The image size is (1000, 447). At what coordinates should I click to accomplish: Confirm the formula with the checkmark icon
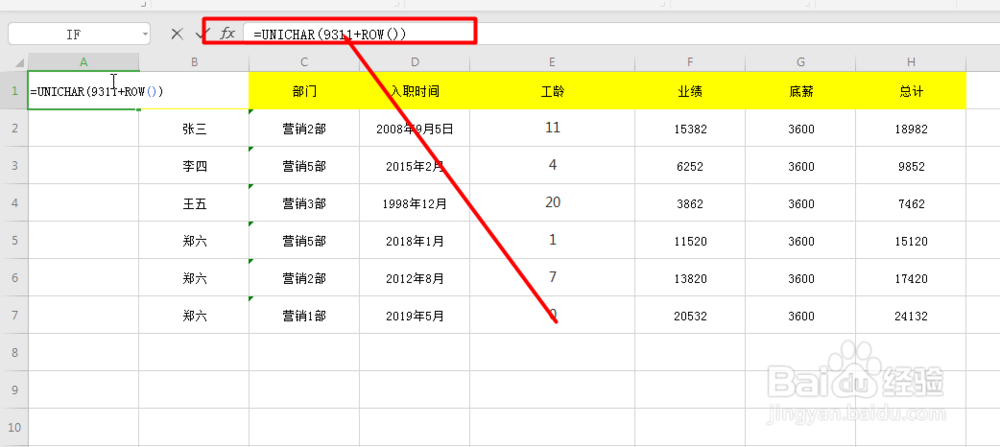pos(202,34)
